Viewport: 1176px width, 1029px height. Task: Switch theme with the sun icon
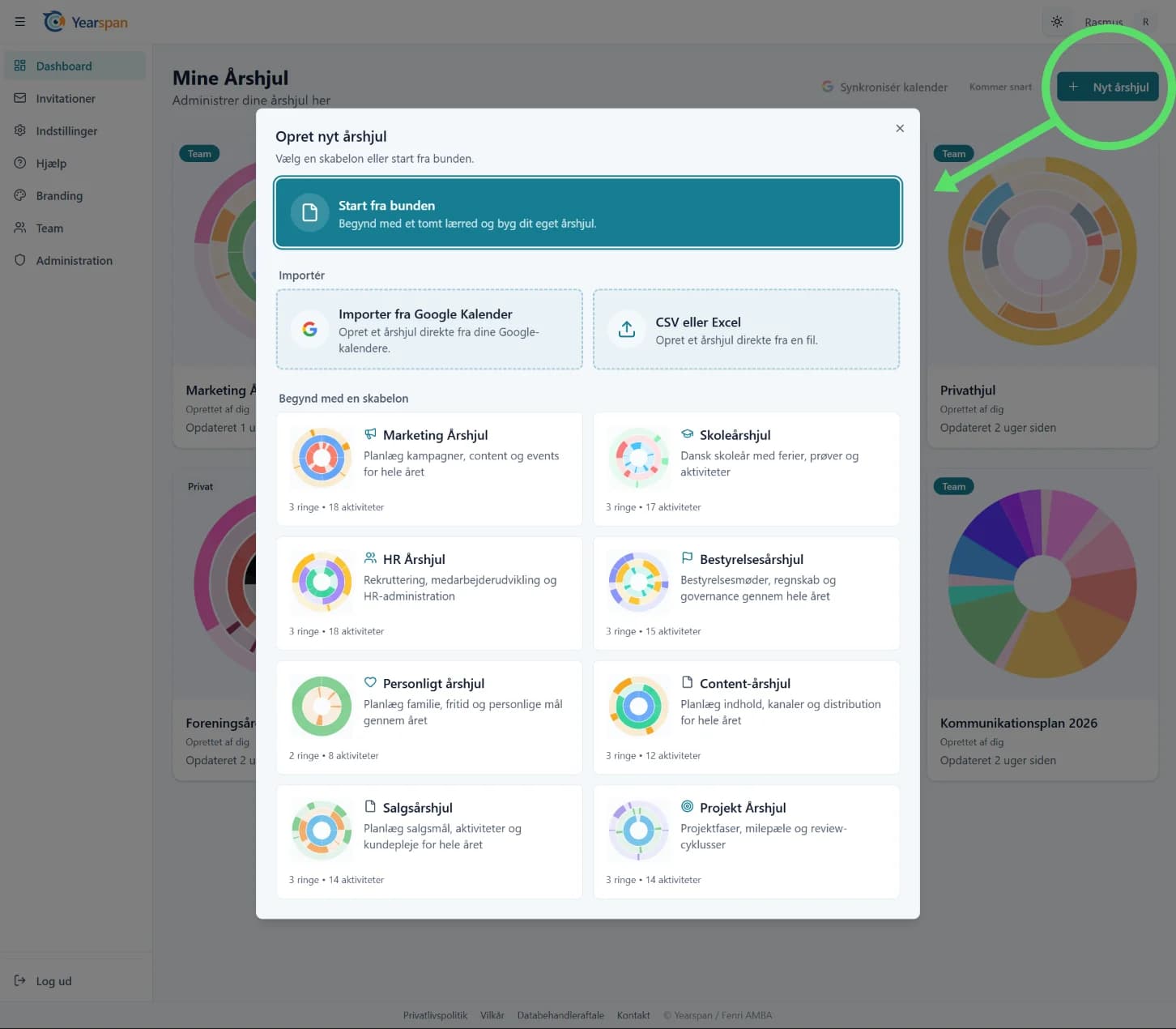[1057, 22]
